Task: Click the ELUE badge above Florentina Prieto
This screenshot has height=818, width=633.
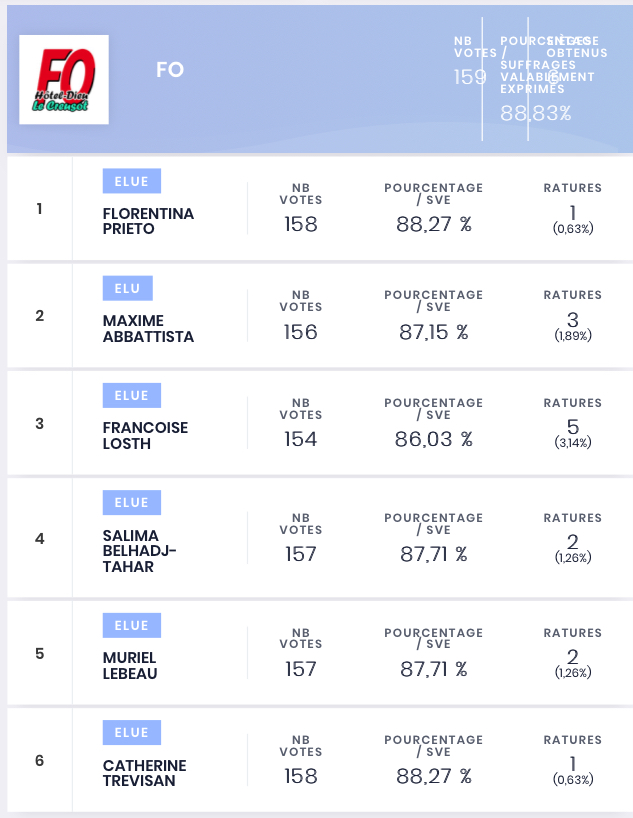Action: pyautogui.click(x=132, y=181)
